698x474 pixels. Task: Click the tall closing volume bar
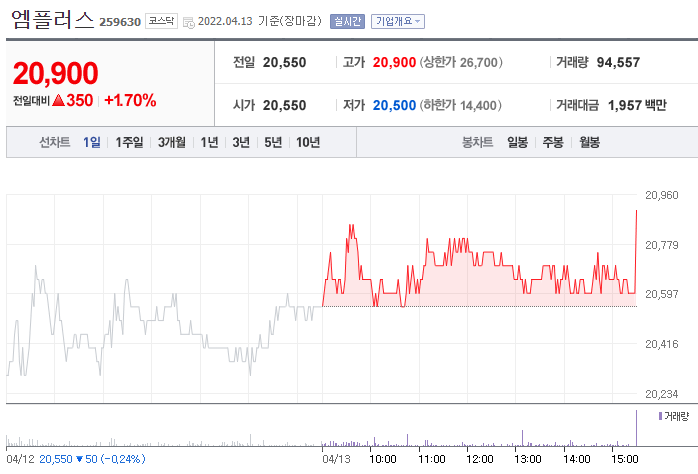636,428
